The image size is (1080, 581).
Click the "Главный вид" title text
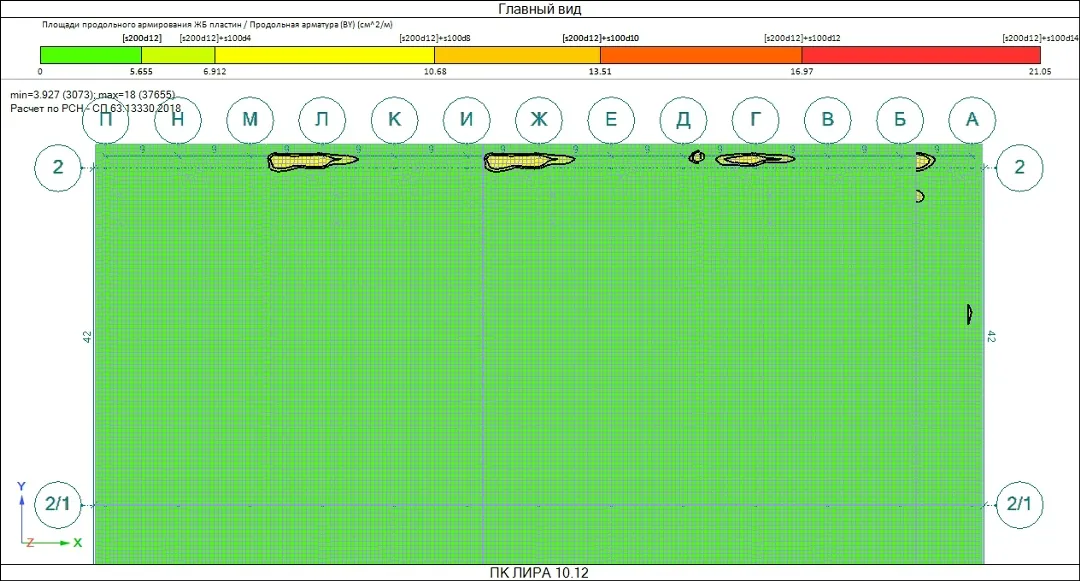click(539, 9)
